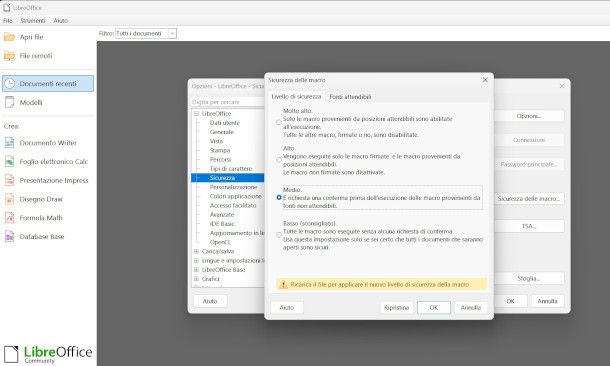Open the Filtro Tutti i documenti dropdown
This screenshot has height=366, width=610.
tap(146, 34)
